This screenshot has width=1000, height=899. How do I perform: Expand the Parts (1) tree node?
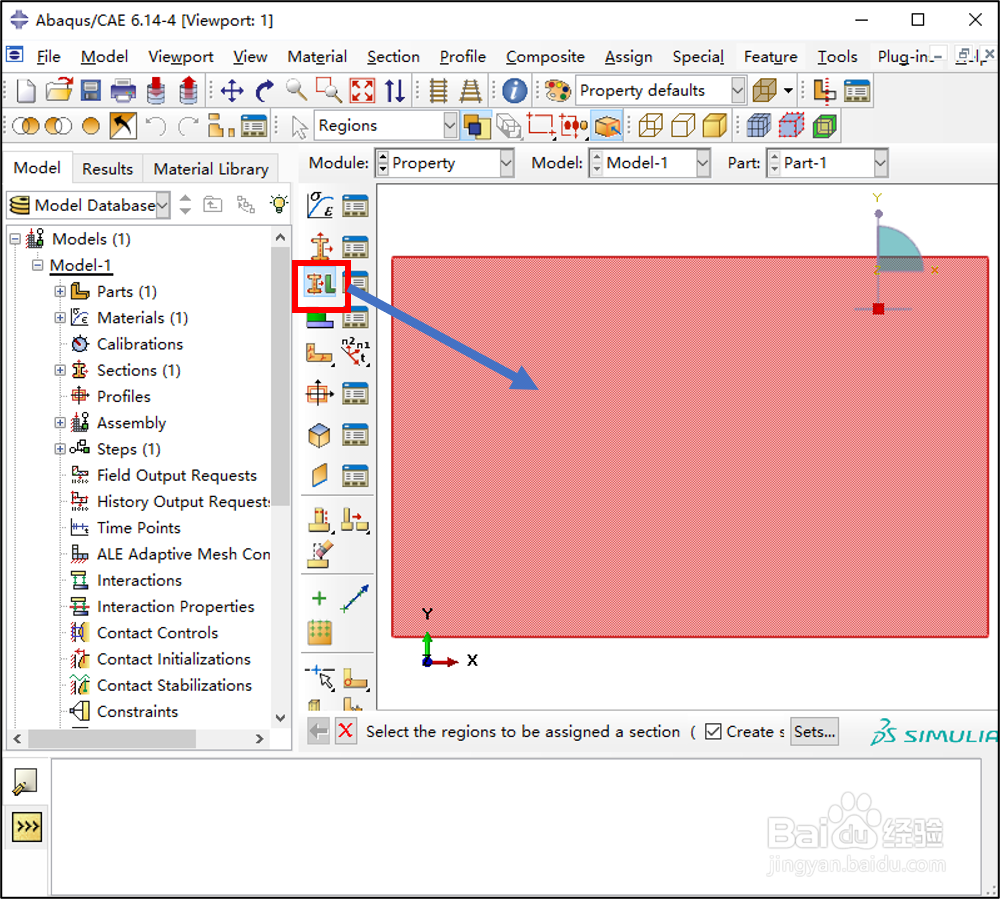(60, 291)
